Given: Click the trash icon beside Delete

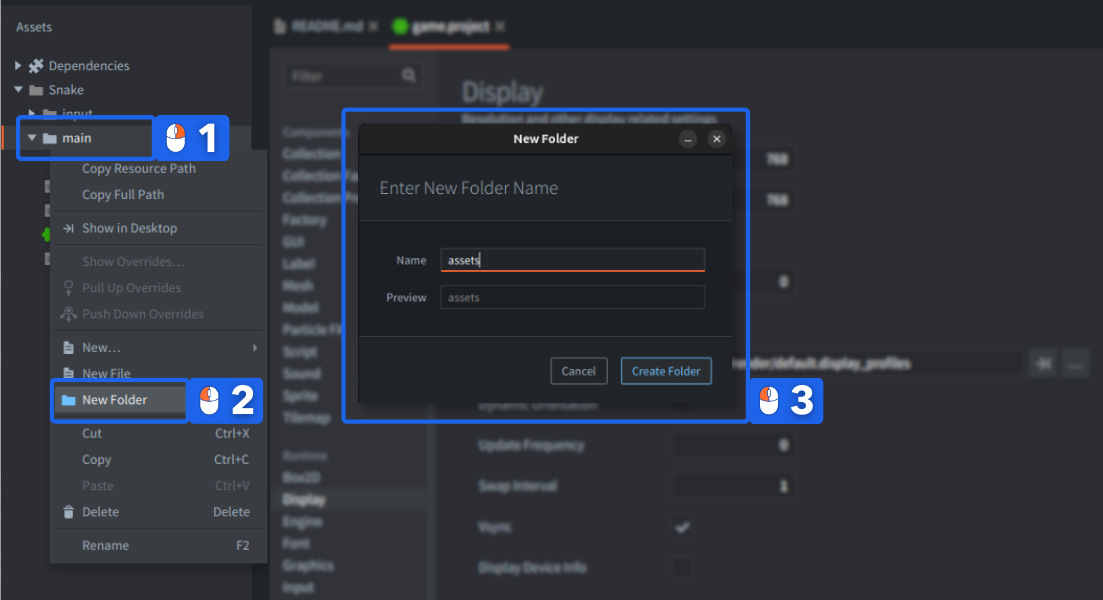Looking at the screenshot, I should (x=66, y=511).
